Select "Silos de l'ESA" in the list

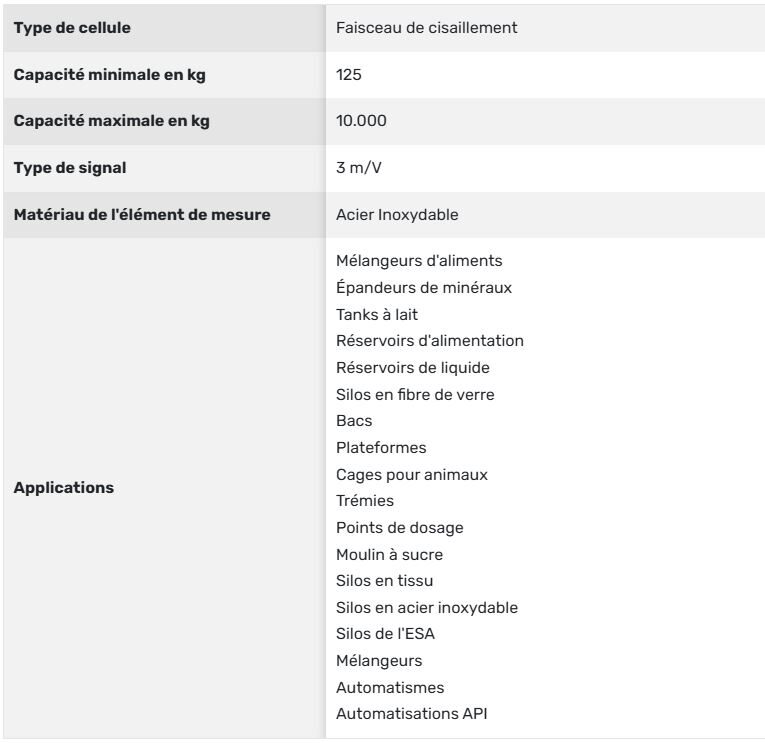[385, 634]
